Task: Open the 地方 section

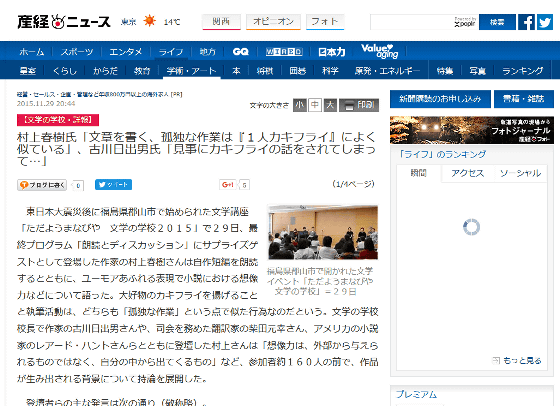Action: click(208, 52)
